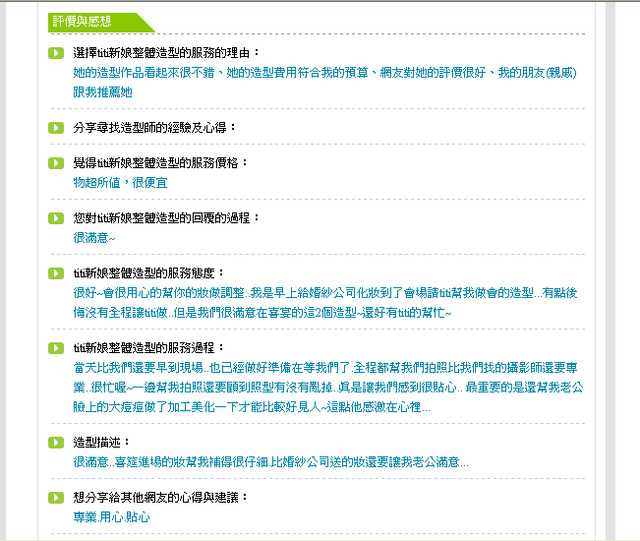This screenshot has height=541, width=640.
Task: Select heading titi新娘整體造型的服務態度
Action: pyautogui.click(x=149, y=273)
